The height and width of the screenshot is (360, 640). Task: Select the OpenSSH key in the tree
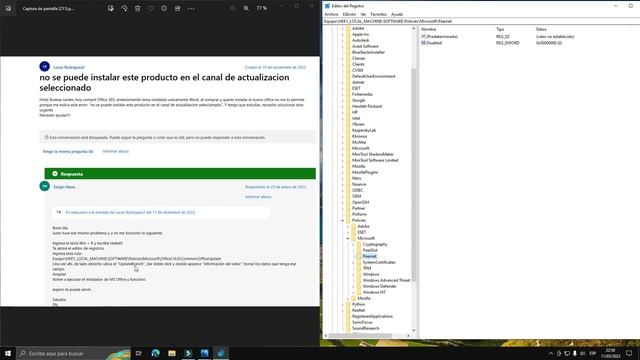[360, 202]
